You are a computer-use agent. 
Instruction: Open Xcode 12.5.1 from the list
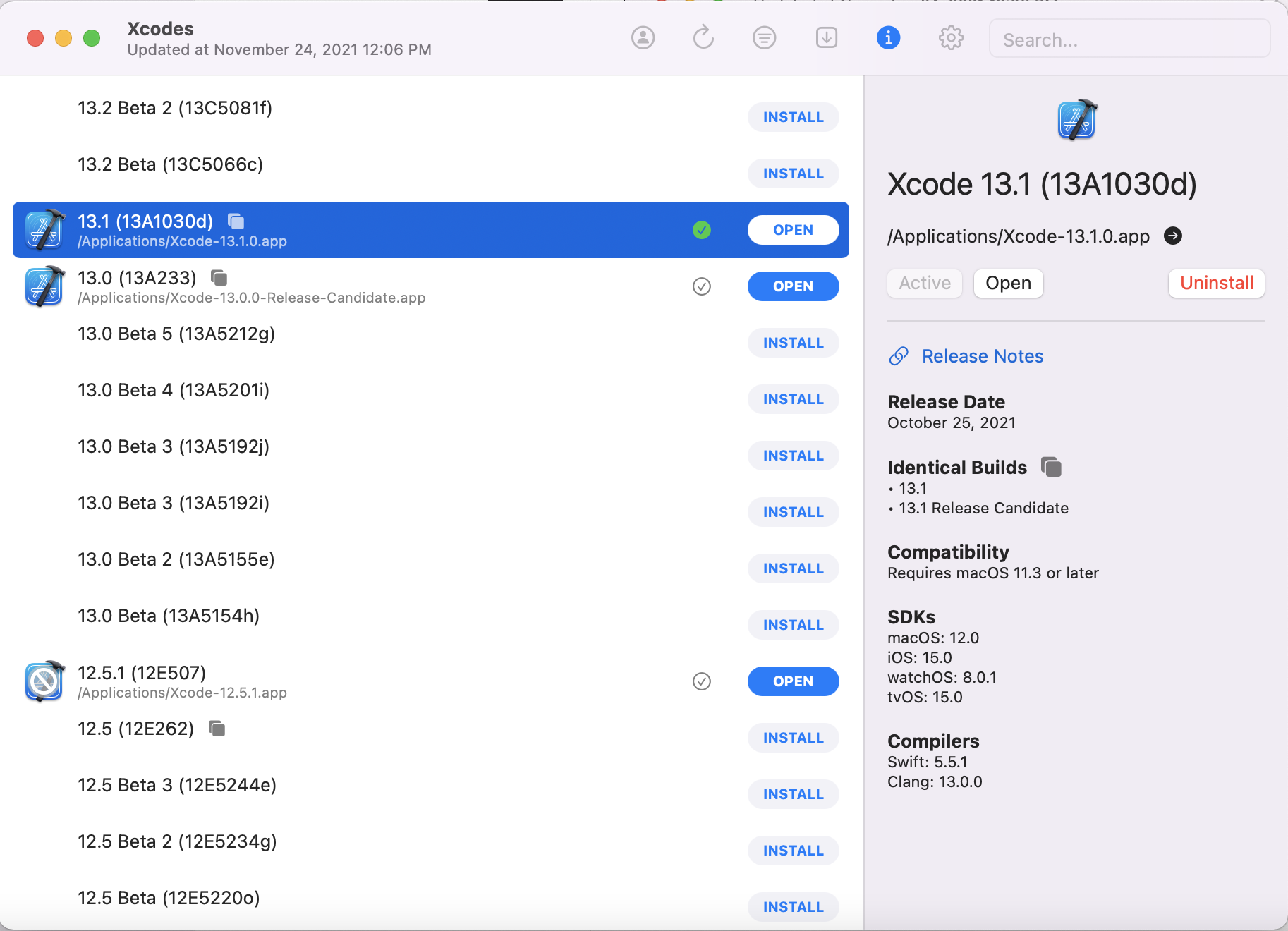793,681
